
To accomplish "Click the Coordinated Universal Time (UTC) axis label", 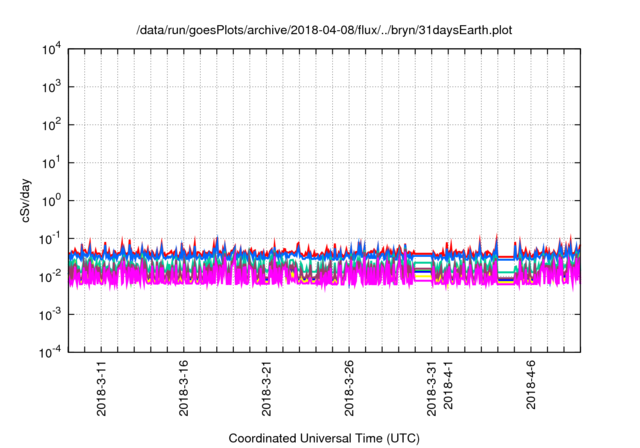I will pos(322,438).
